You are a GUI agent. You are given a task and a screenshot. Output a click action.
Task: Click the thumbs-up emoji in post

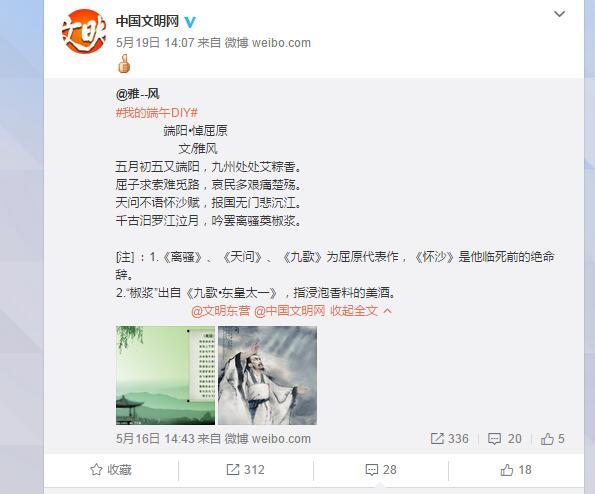click(x=124, y=63)
